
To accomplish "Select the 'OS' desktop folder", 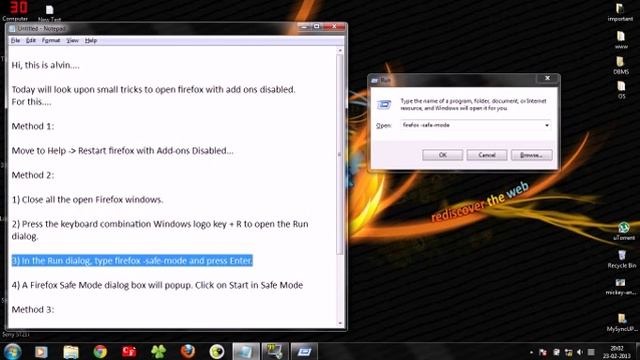I will [621, 89].
